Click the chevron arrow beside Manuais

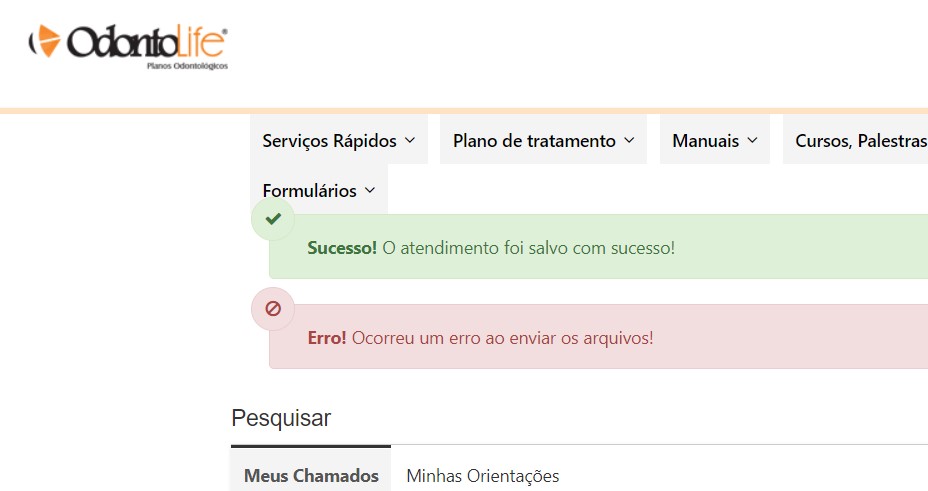click(x=752, y=141)
